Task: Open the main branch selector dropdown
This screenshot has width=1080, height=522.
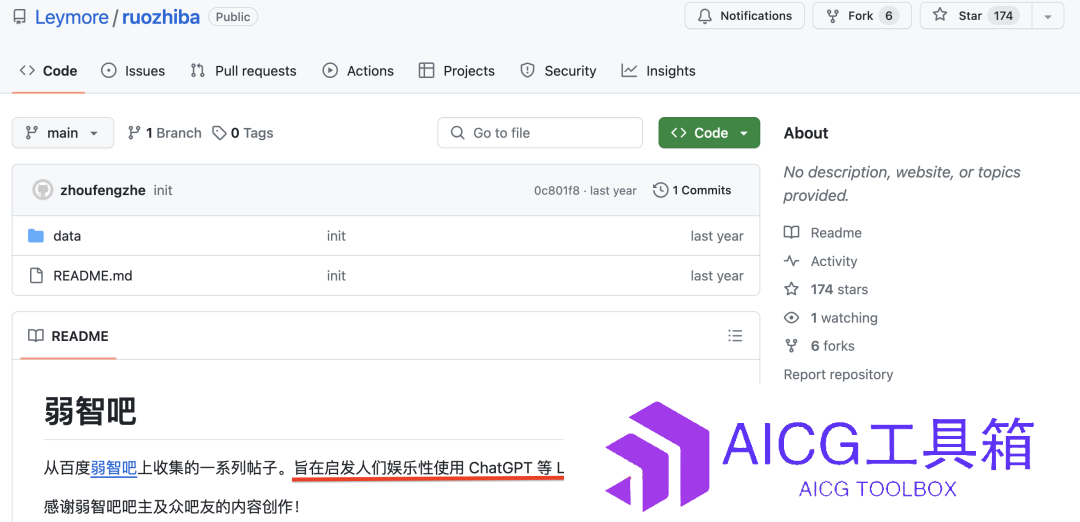Action: [63, 133]
